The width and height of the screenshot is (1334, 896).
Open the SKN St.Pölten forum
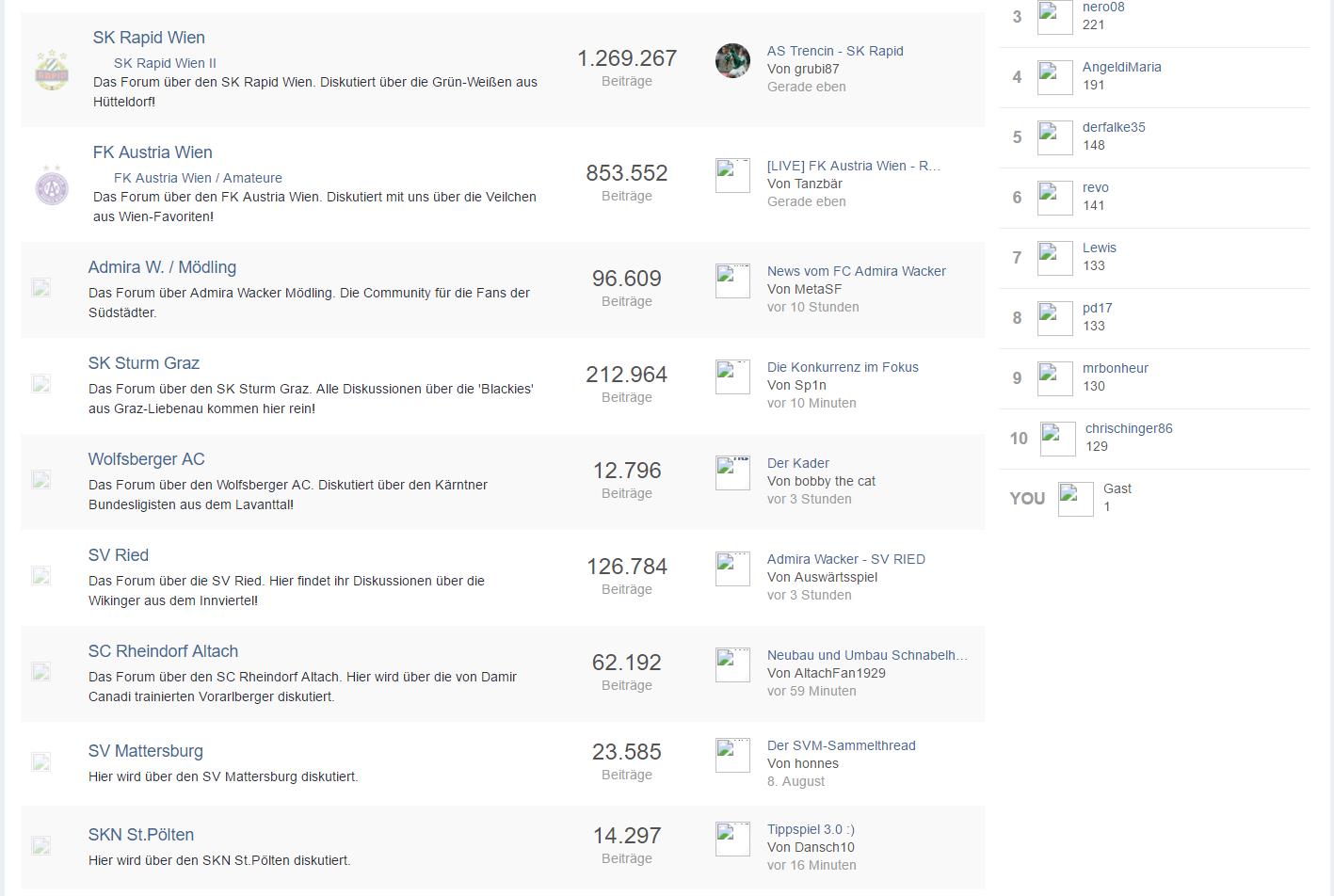141,835
